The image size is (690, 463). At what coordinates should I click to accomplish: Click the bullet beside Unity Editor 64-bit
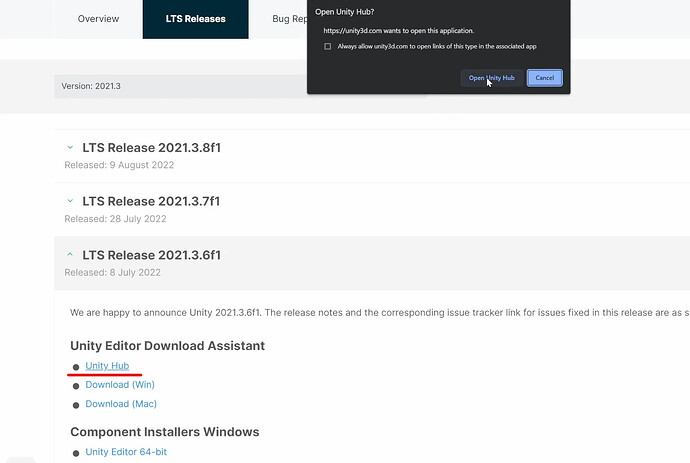tap(76, 453)
